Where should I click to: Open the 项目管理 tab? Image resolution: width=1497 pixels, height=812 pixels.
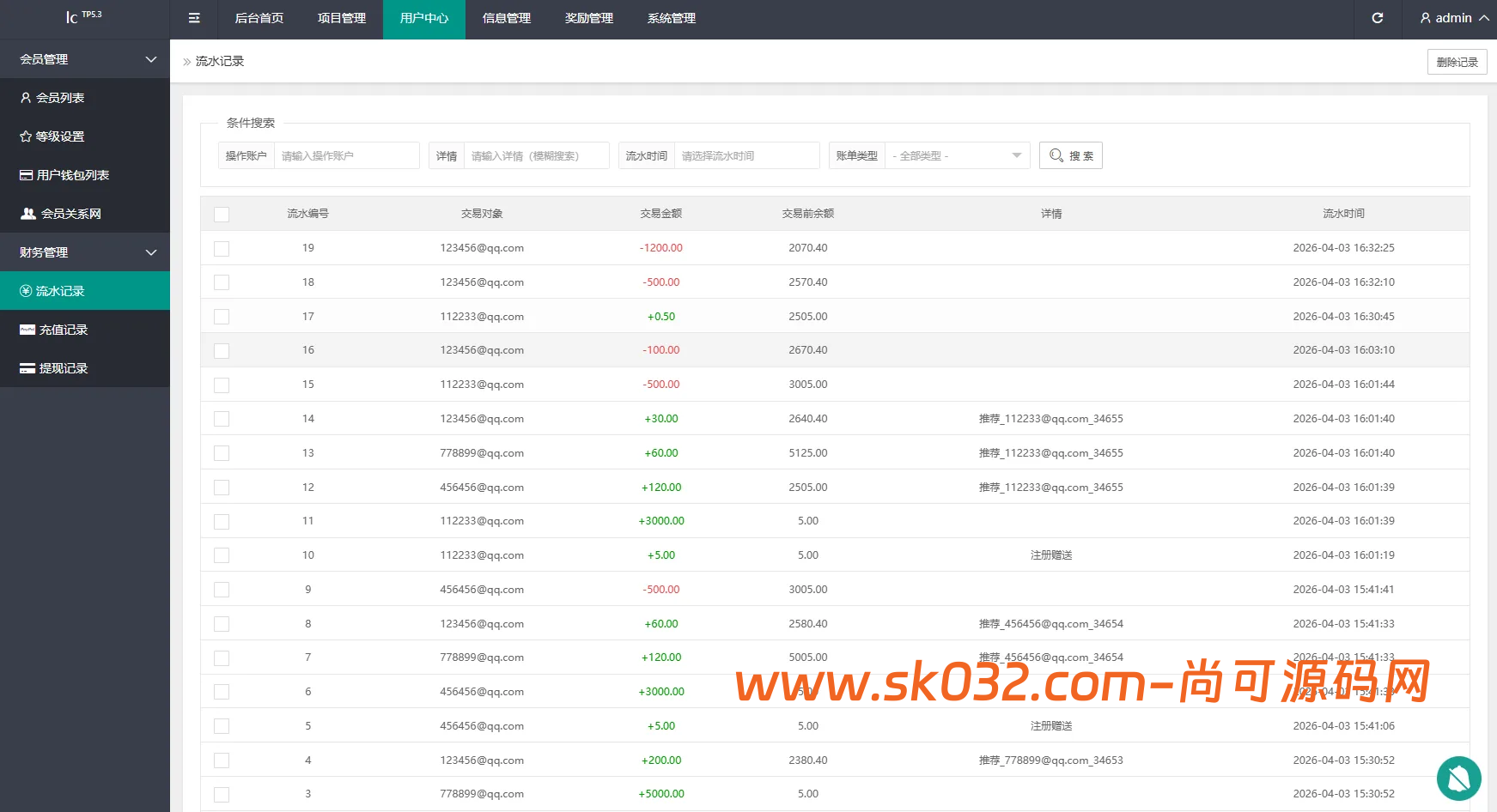click(342, 18)
